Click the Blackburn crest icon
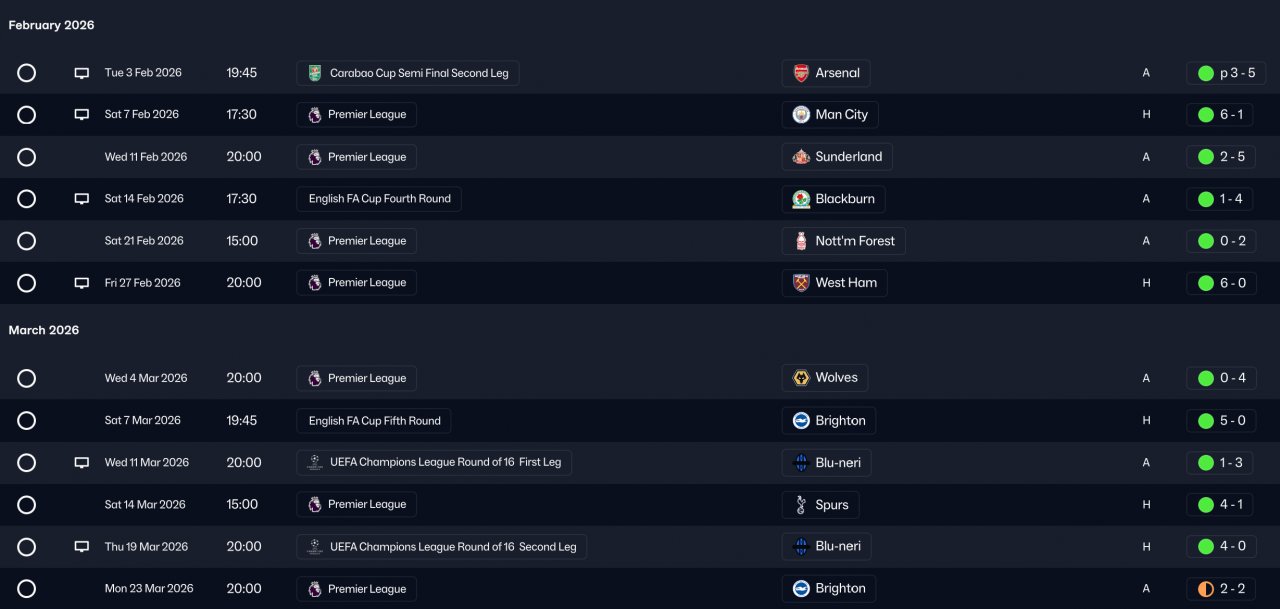Viewport: 1280px width, 609px height. click(801, 199)
